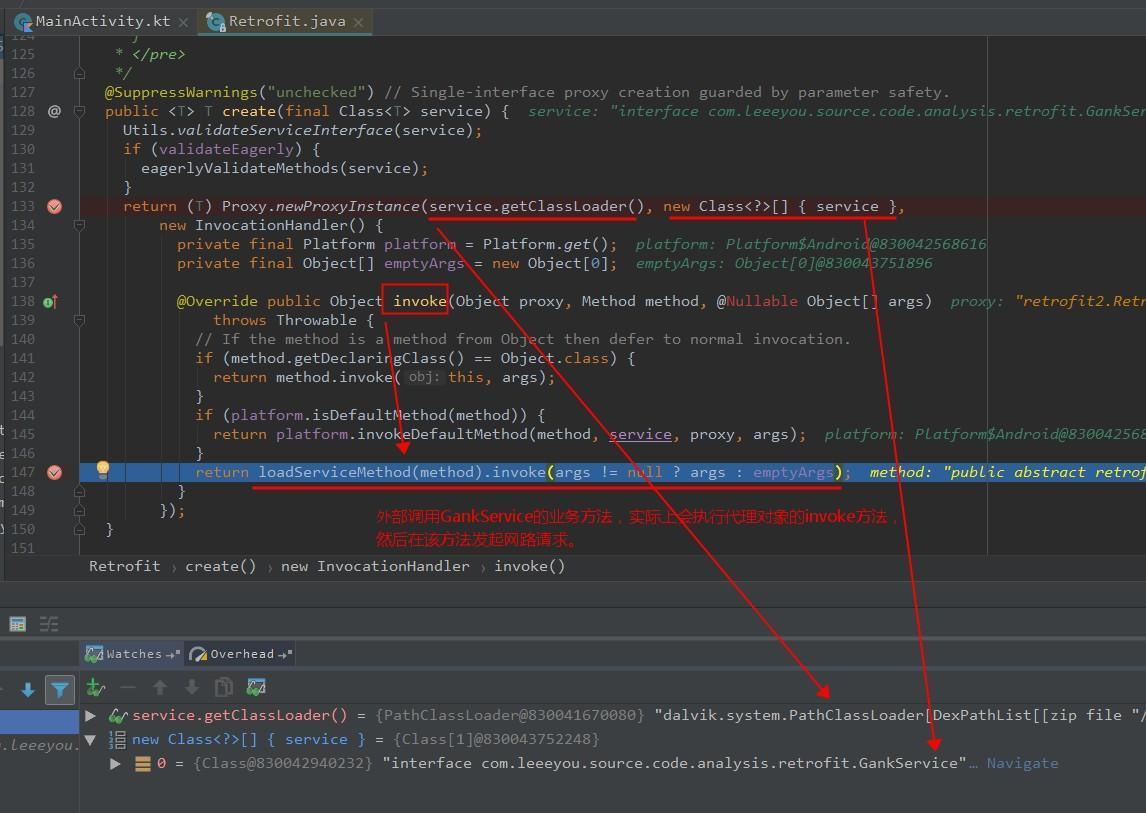Click the restore layout table icon
The image size is (1146, 813).
pyautogui.click(x=18, y=624)
